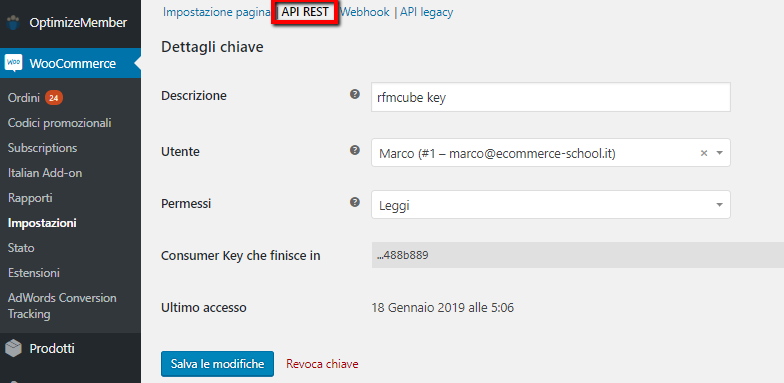The image size is (784, 383).
Task: Click the WooCommerce logo icon in sidebar
Action: tap(13, 63)
